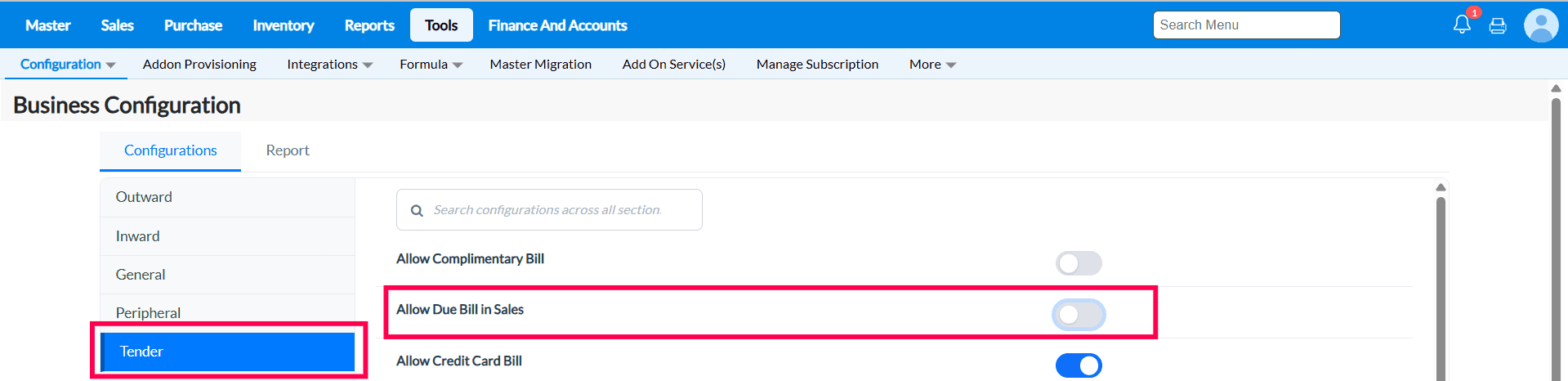Screen dimensions: 1568x381
Task: Click Manage Subscription link
Action: coord(817,64)
